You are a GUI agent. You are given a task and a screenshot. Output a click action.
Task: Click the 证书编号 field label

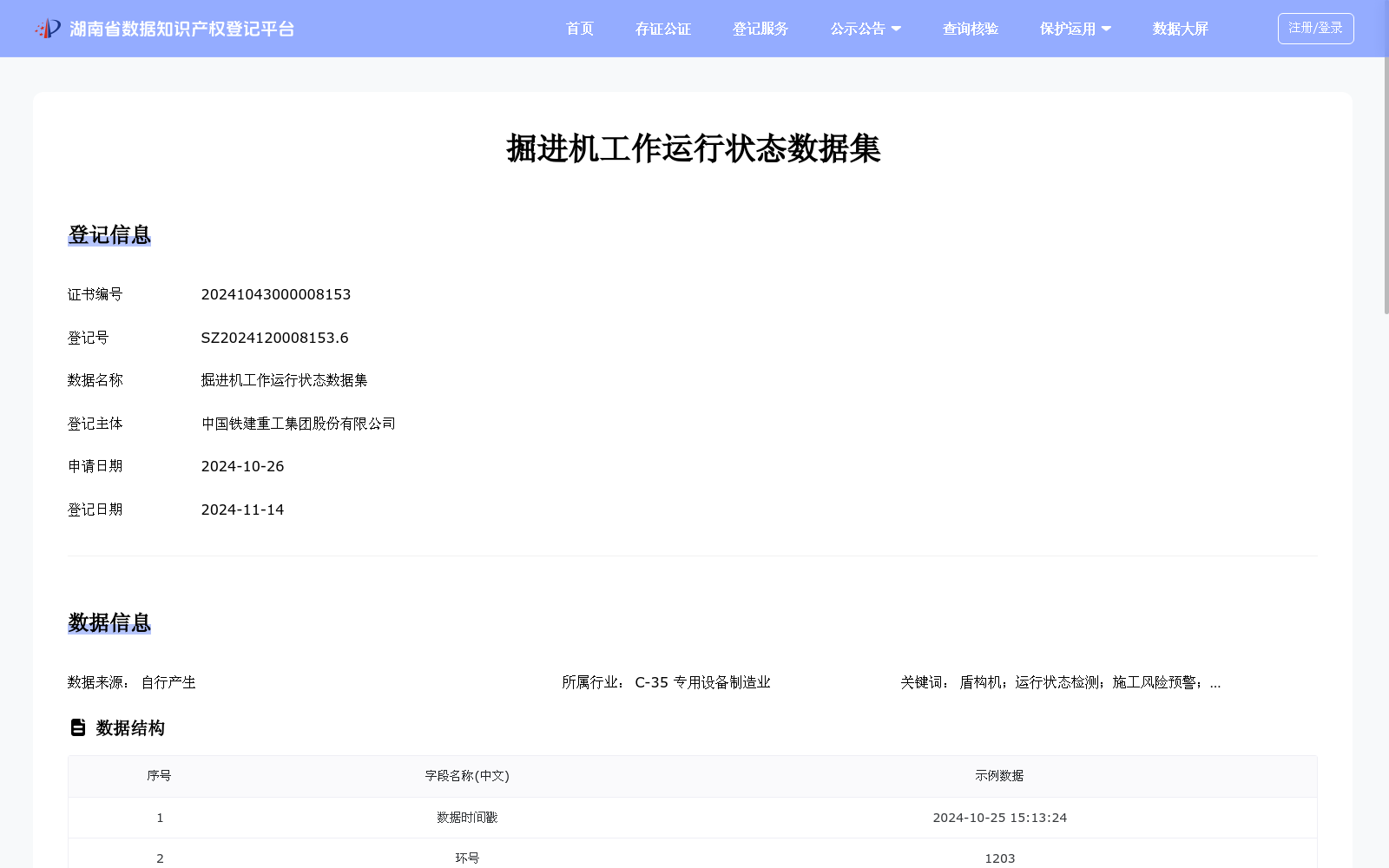point(95,294)
